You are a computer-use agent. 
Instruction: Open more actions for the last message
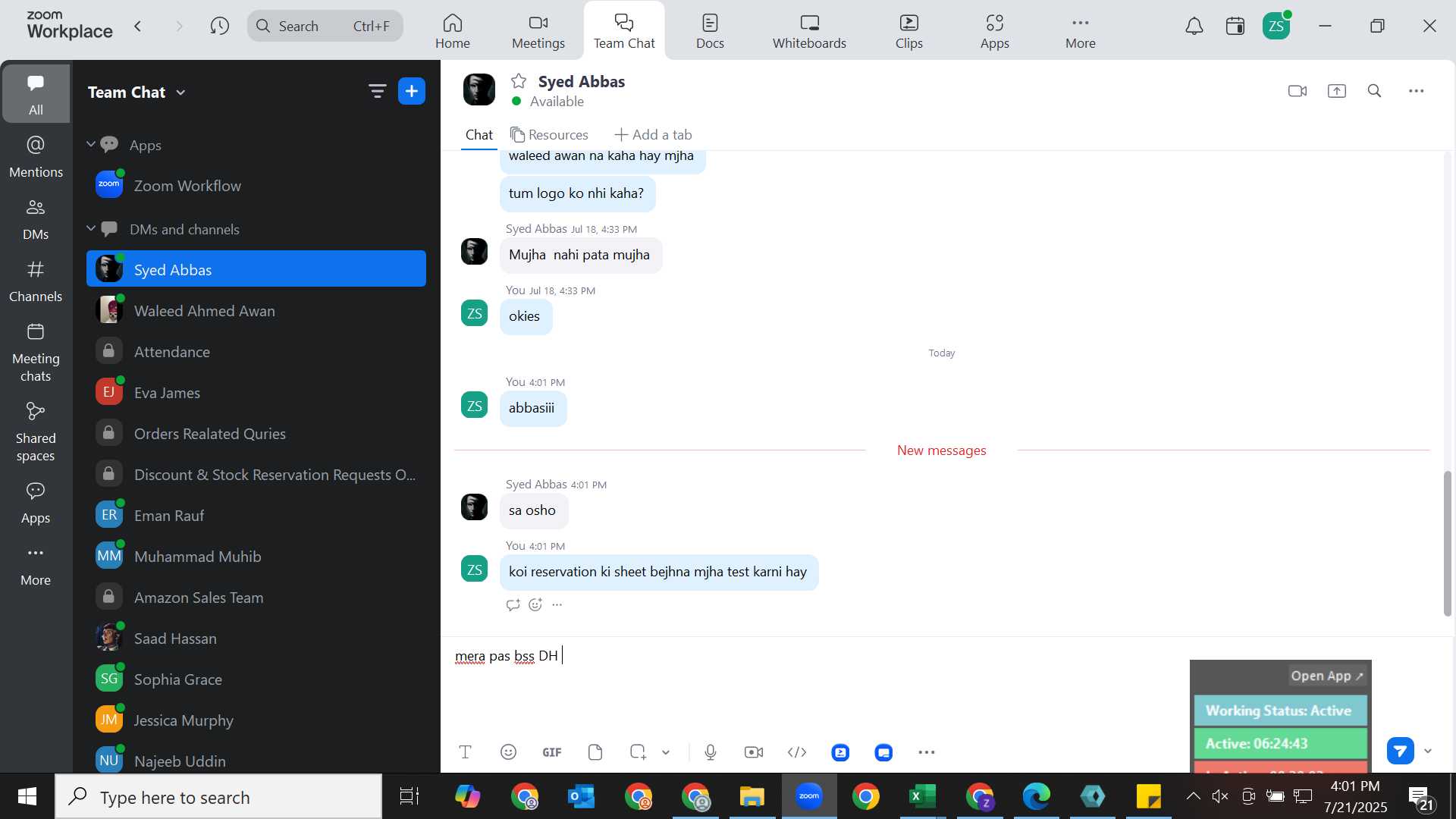coord(557,604)
